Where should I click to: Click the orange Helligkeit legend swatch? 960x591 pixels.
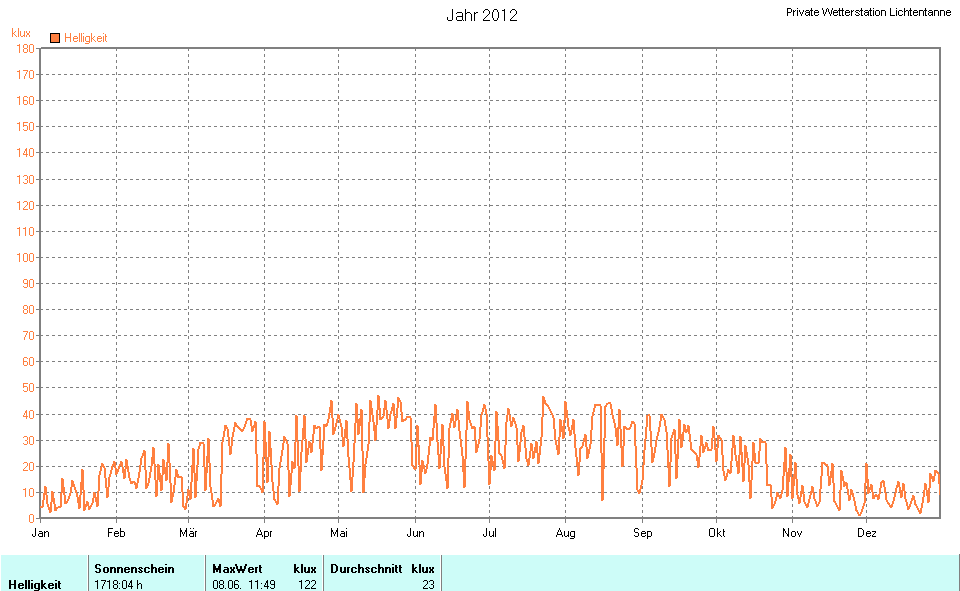click(x=55, y=38)
